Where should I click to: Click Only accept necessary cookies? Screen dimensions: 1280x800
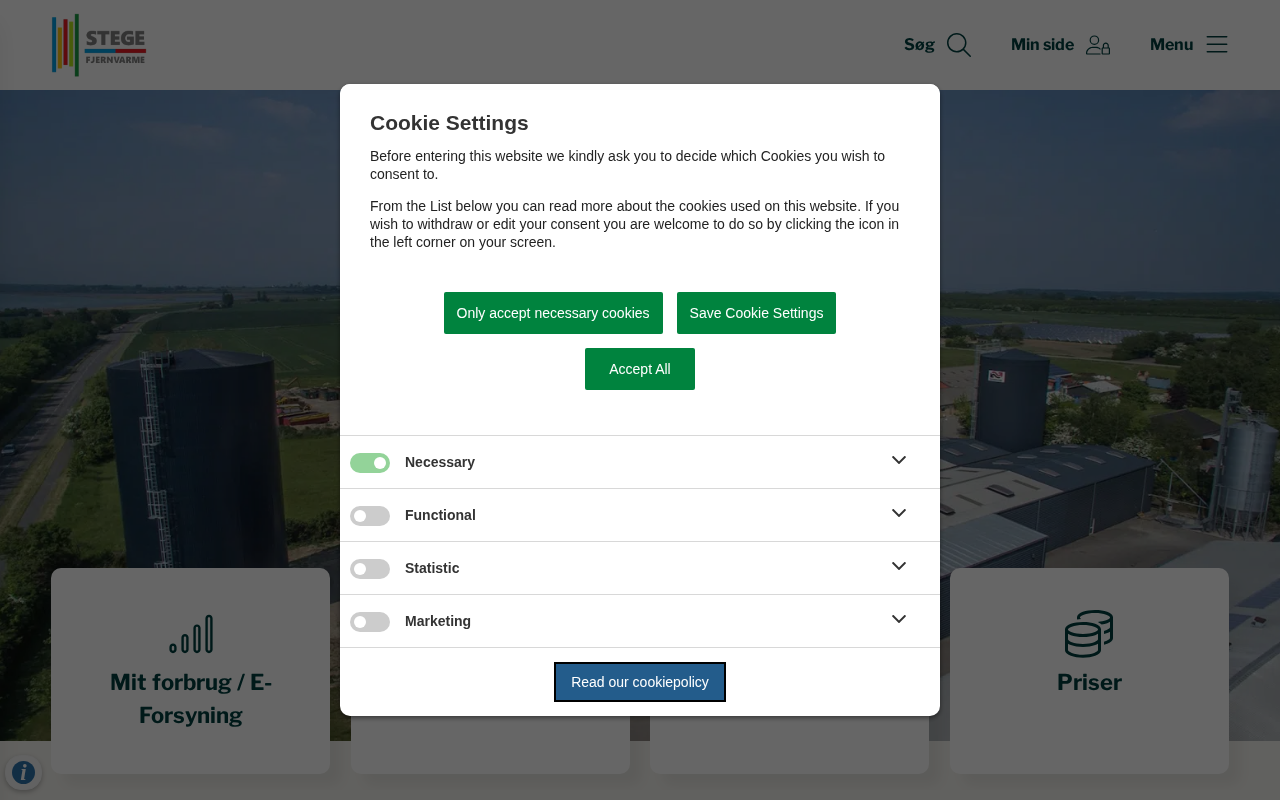click(x=553, y=313)
